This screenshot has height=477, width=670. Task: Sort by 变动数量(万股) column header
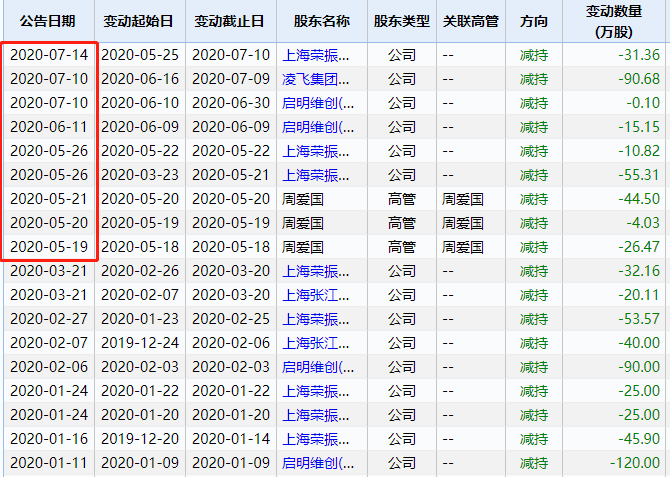click(614, 21)
